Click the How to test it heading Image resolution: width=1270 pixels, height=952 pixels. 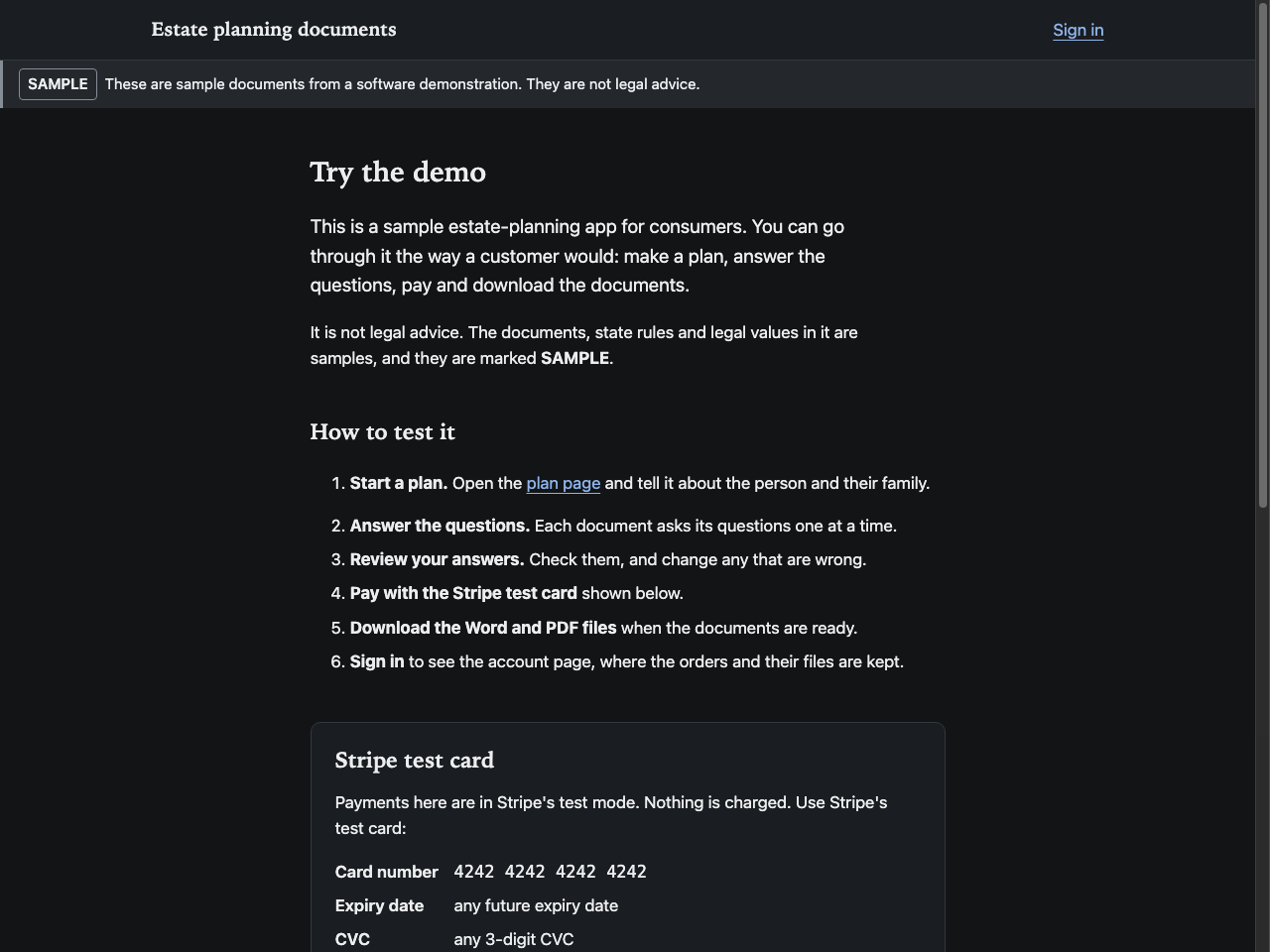[383, 432]
